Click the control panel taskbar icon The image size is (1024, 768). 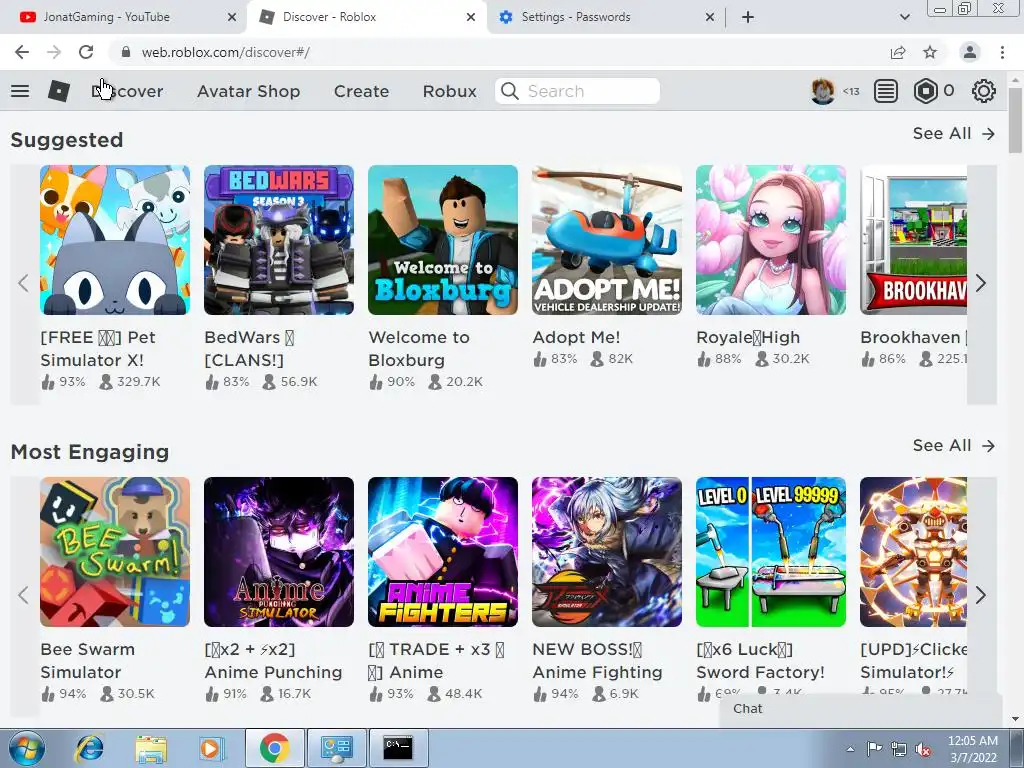tap(336, 748)
